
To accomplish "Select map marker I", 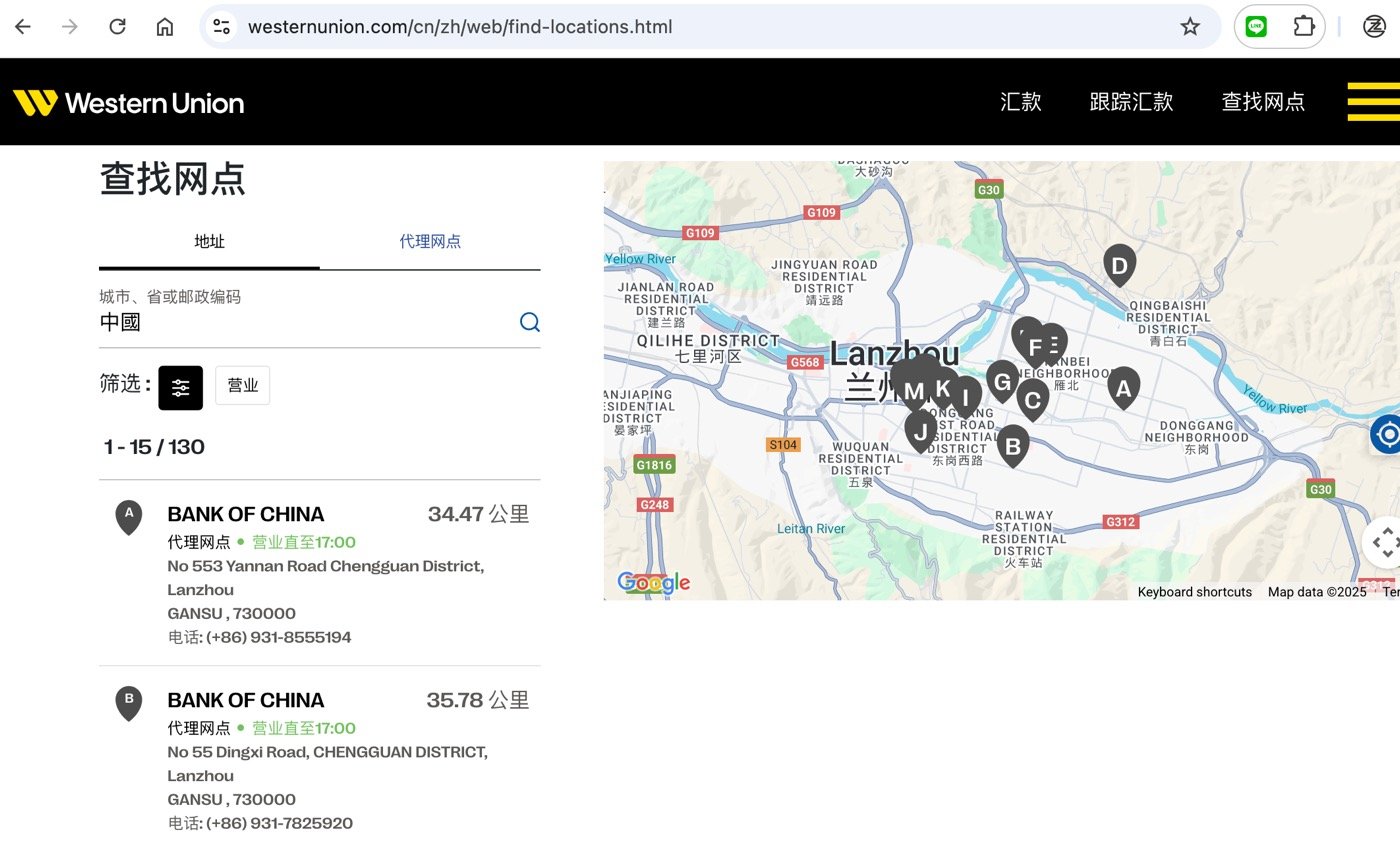I will [966, 396].
